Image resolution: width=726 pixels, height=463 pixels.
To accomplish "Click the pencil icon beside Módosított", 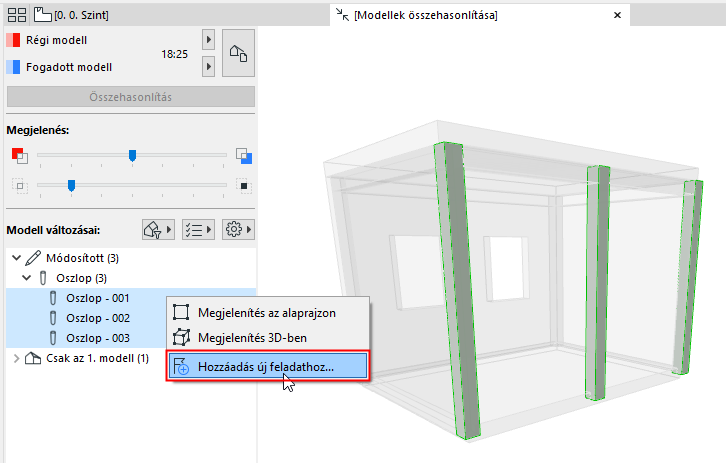I will [33, 258].
